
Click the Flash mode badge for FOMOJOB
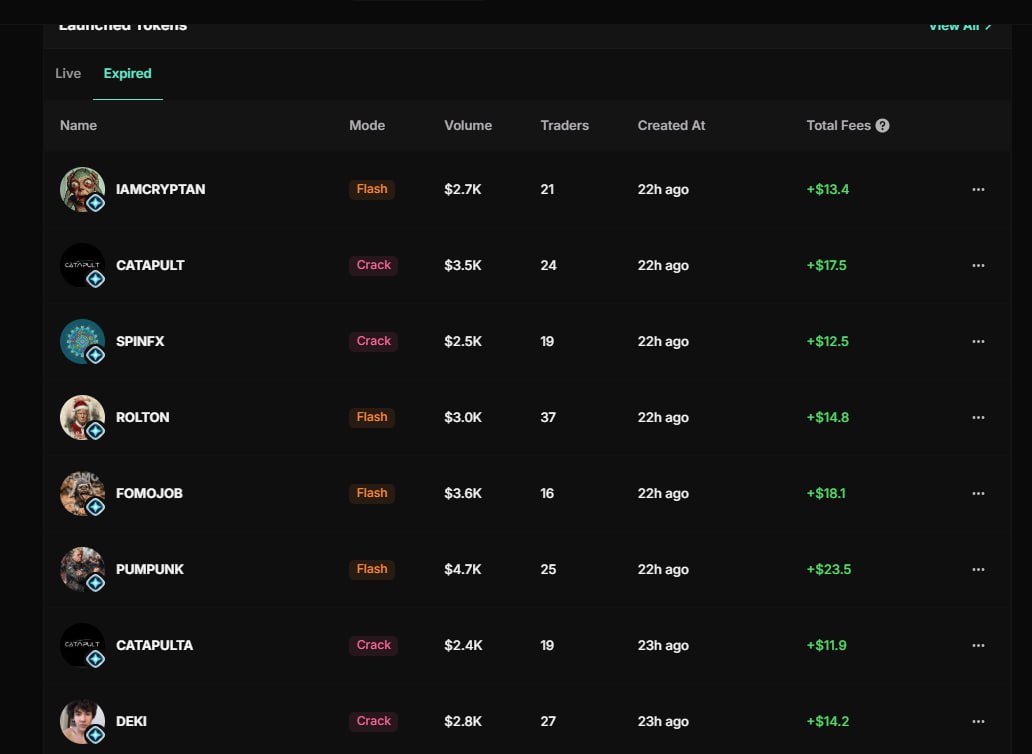[x=372, y=493]
